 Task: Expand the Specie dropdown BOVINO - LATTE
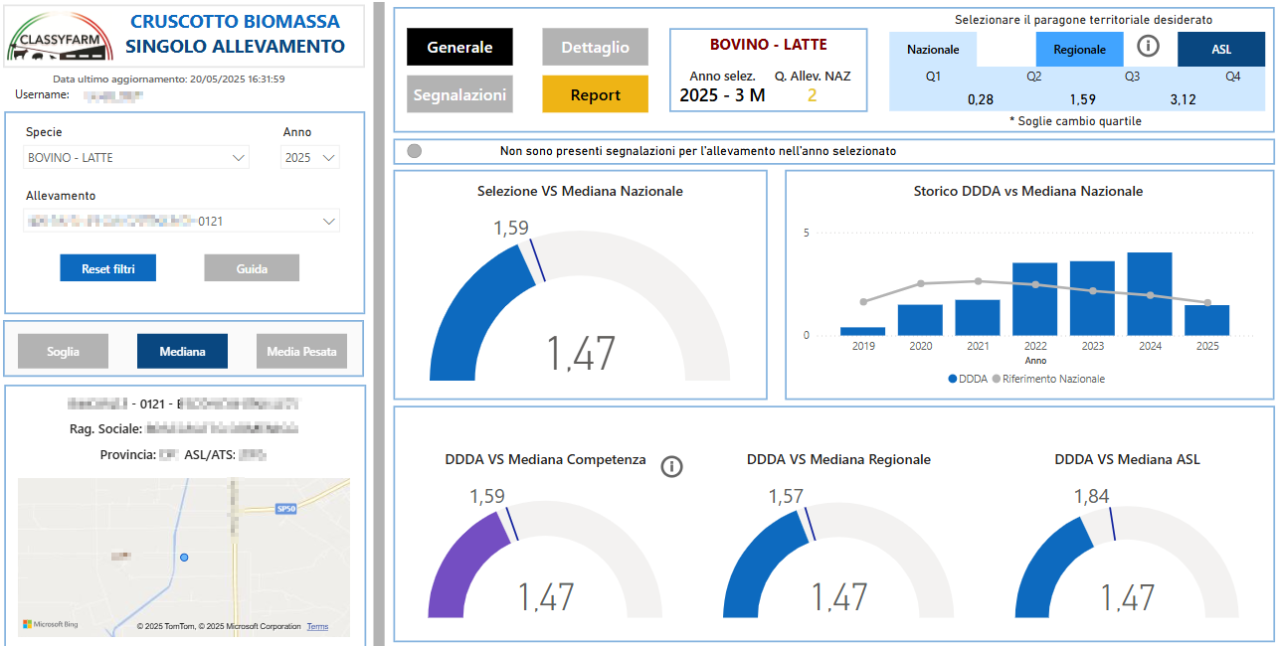click(x=137, y=157)
